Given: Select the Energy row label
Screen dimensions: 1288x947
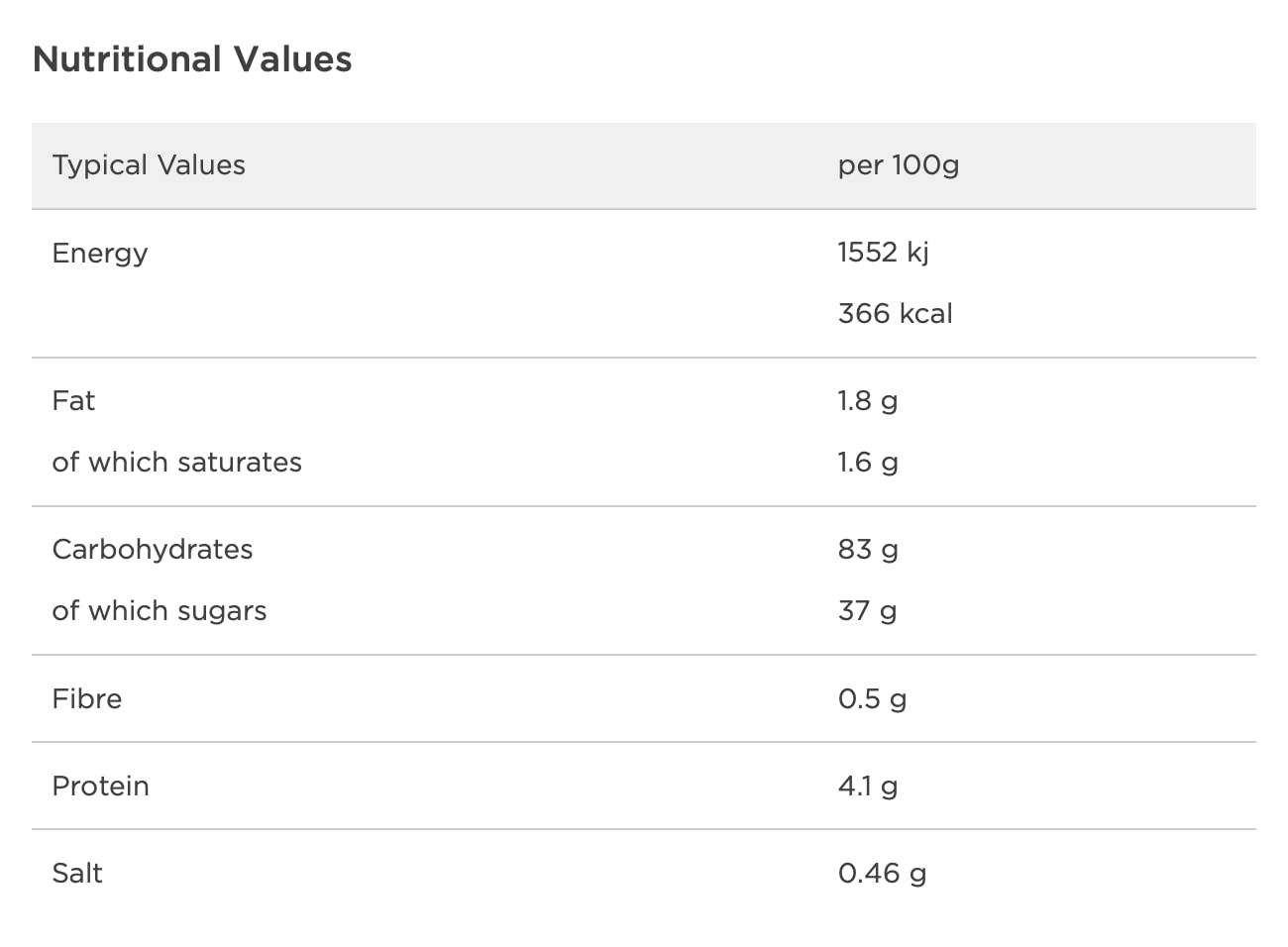Looking at the screenshot, I should [100, 254].
